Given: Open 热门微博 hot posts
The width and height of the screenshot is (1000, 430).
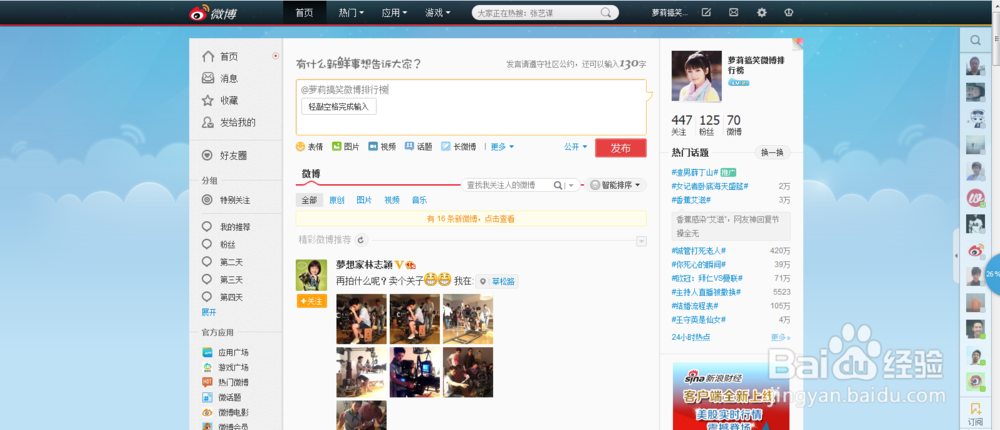Looking at the screenshot, I should [226, 383].
